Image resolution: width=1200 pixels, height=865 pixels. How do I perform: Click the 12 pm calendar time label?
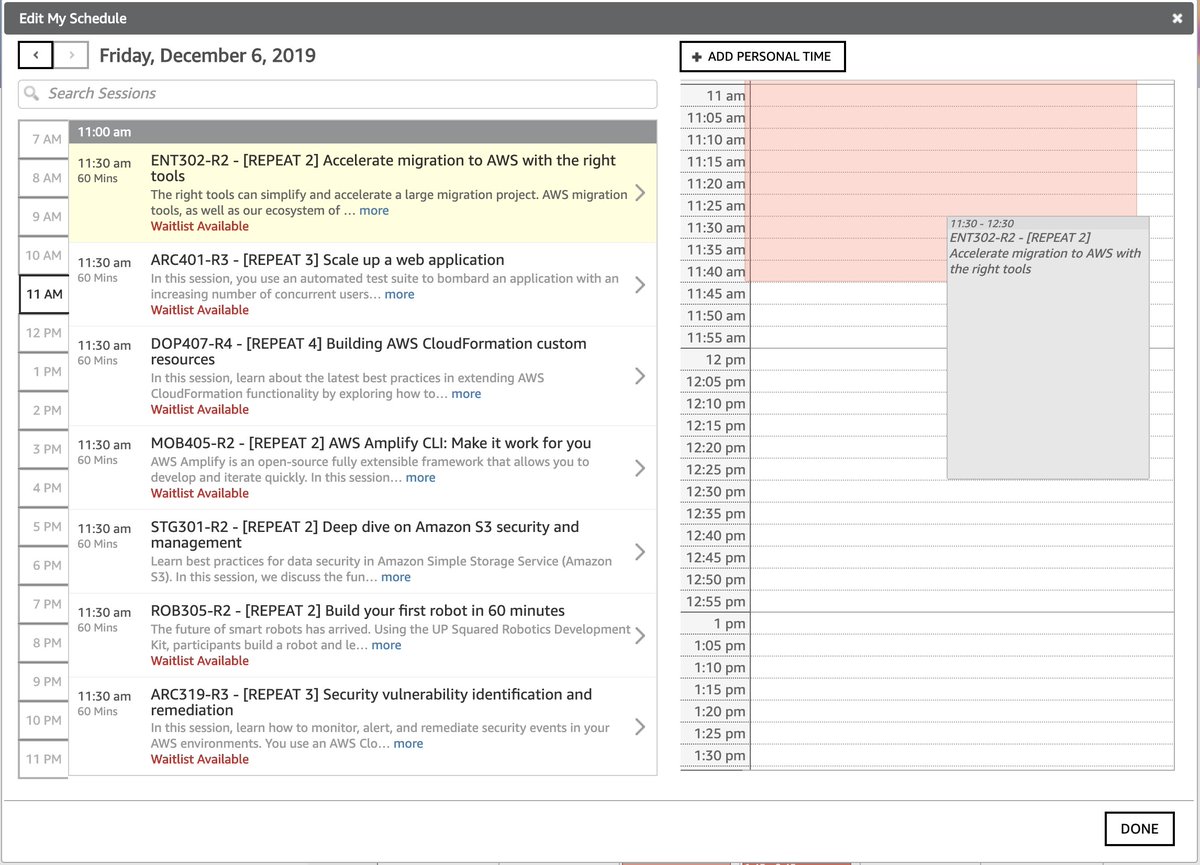coord(725,360)
